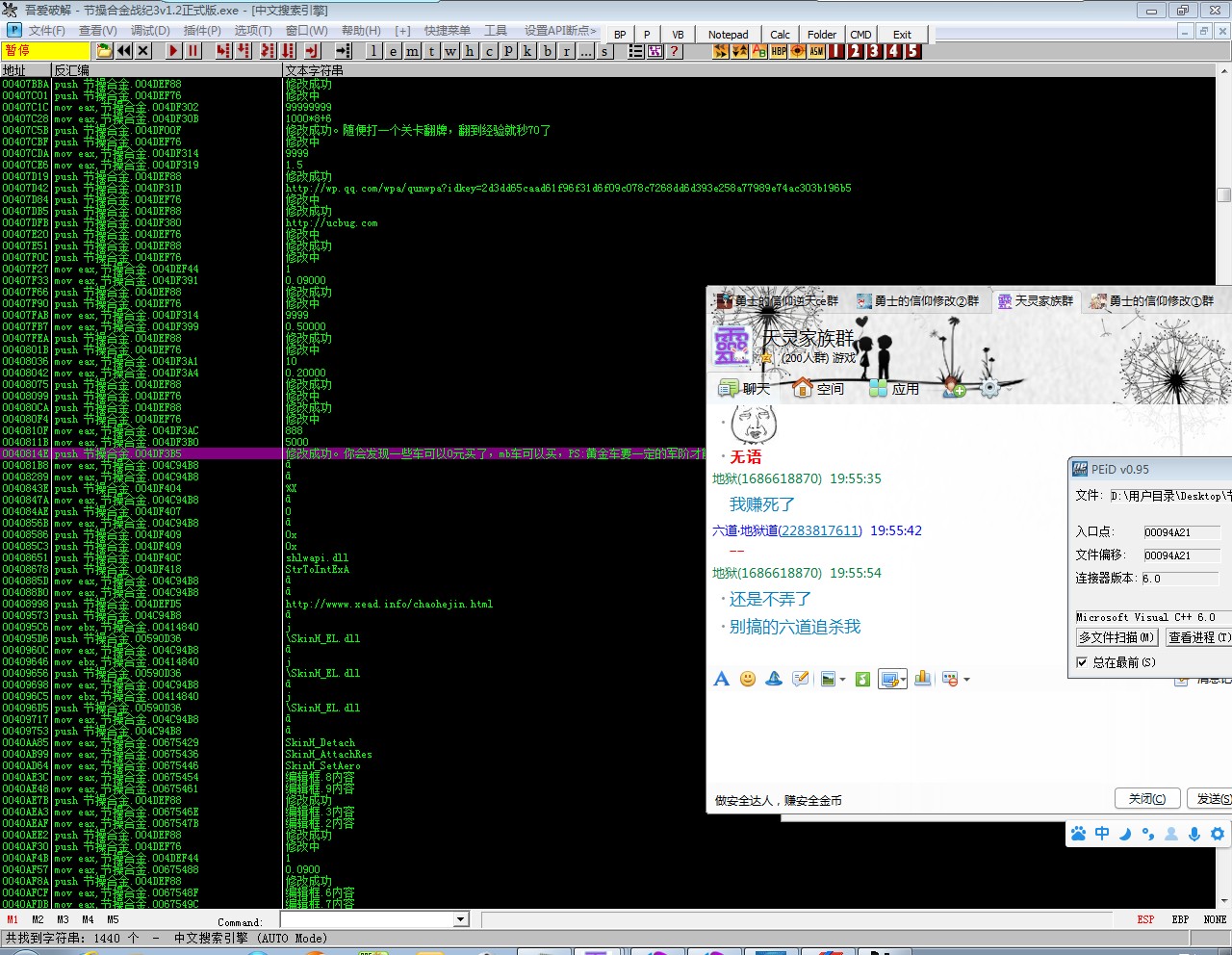
Task: Open the breakpoints window via 'b' button
Action: (548, 51)
